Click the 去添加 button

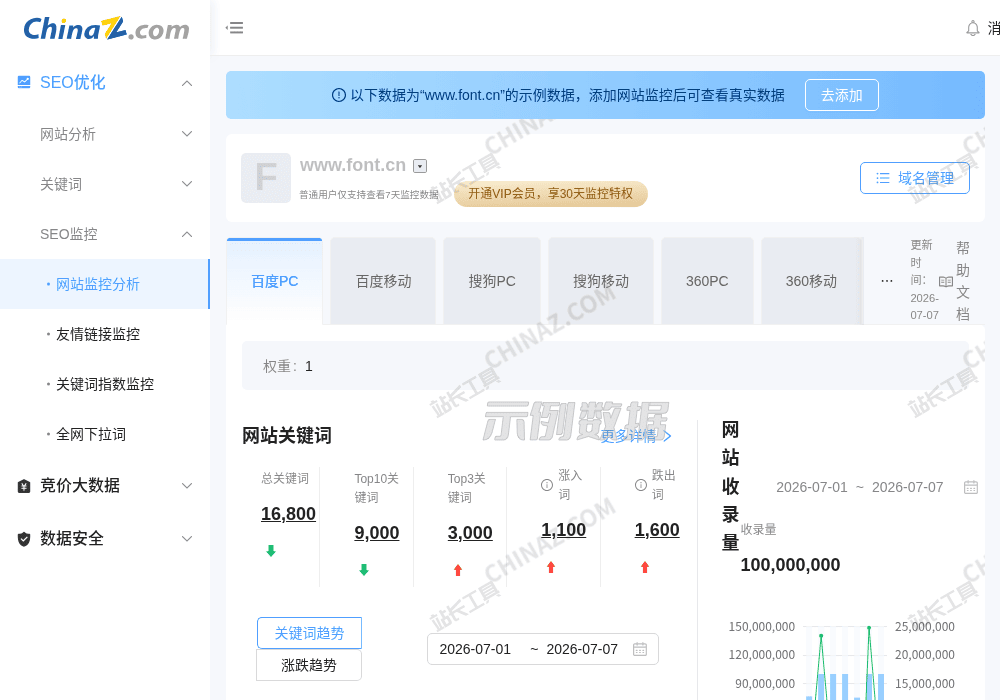pos(842,95)
